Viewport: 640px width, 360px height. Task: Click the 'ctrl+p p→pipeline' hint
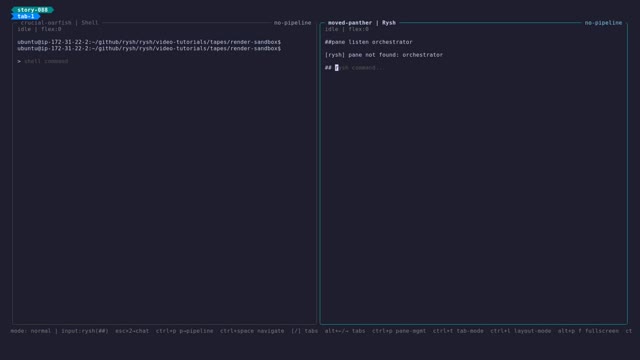click(184, 331)
